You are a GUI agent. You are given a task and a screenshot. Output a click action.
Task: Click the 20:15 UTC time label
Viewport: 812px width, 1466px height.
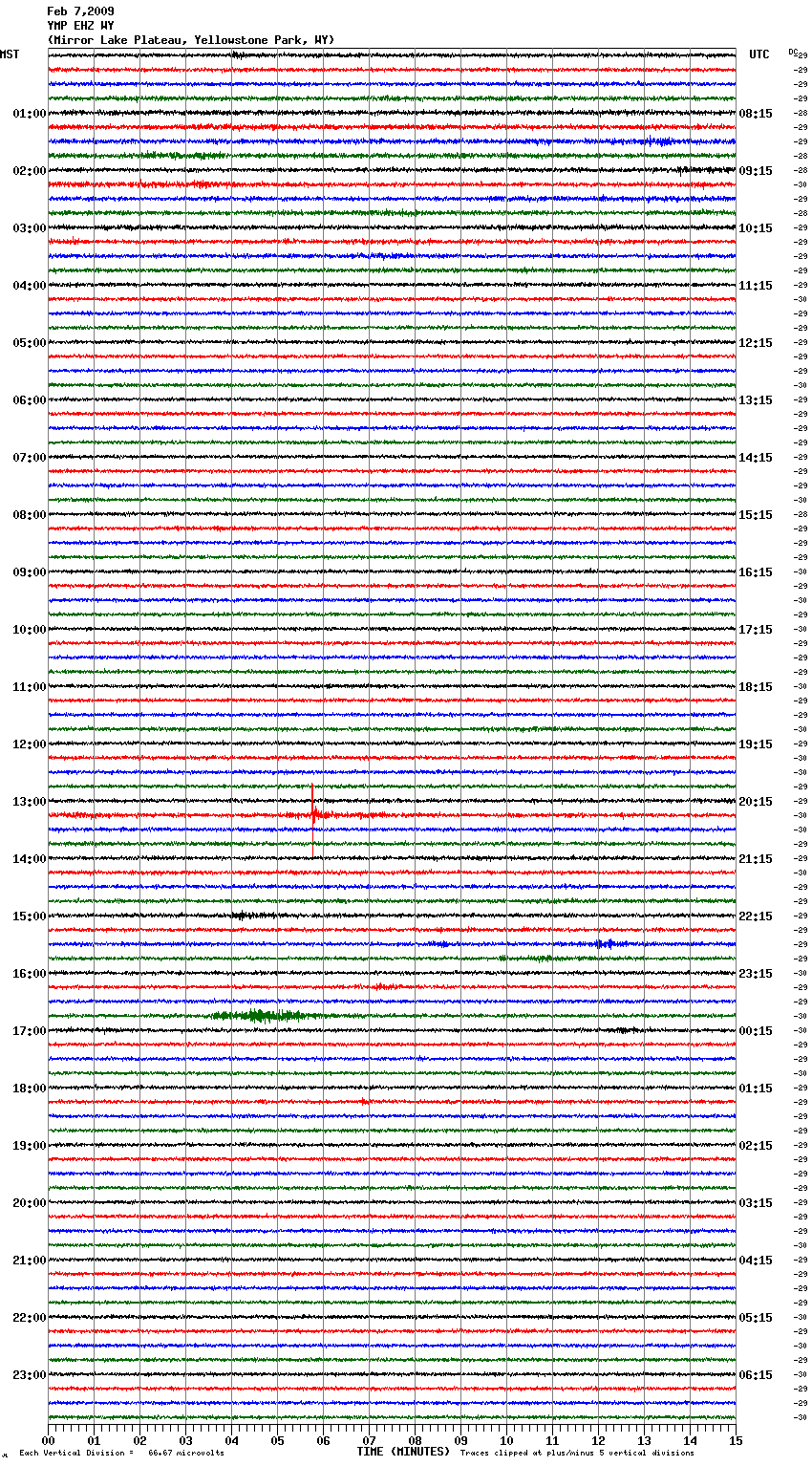(x=756, y=802)
